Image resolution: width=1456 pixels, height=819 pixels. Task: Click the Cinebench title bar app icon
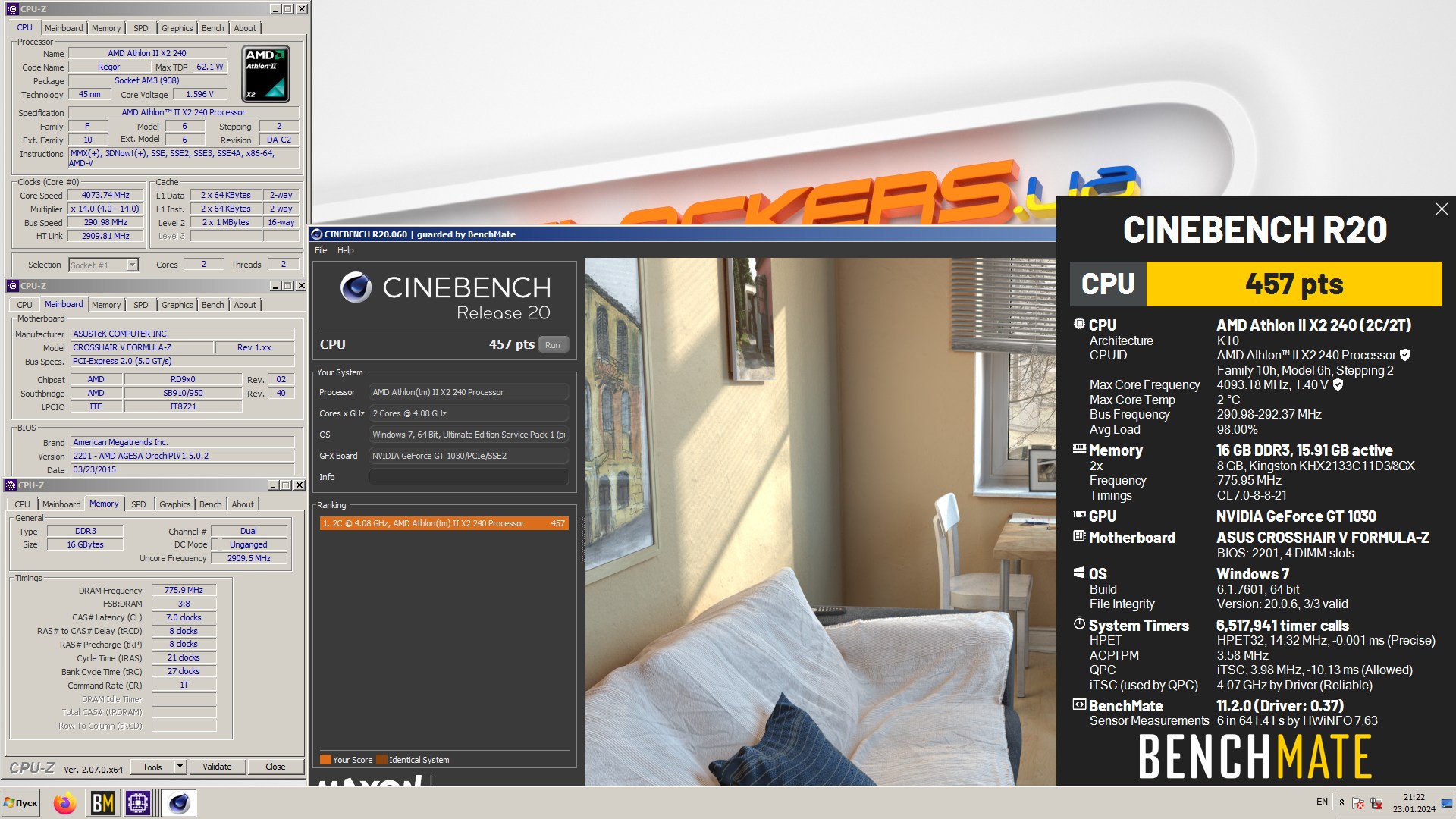click(318, 234)
